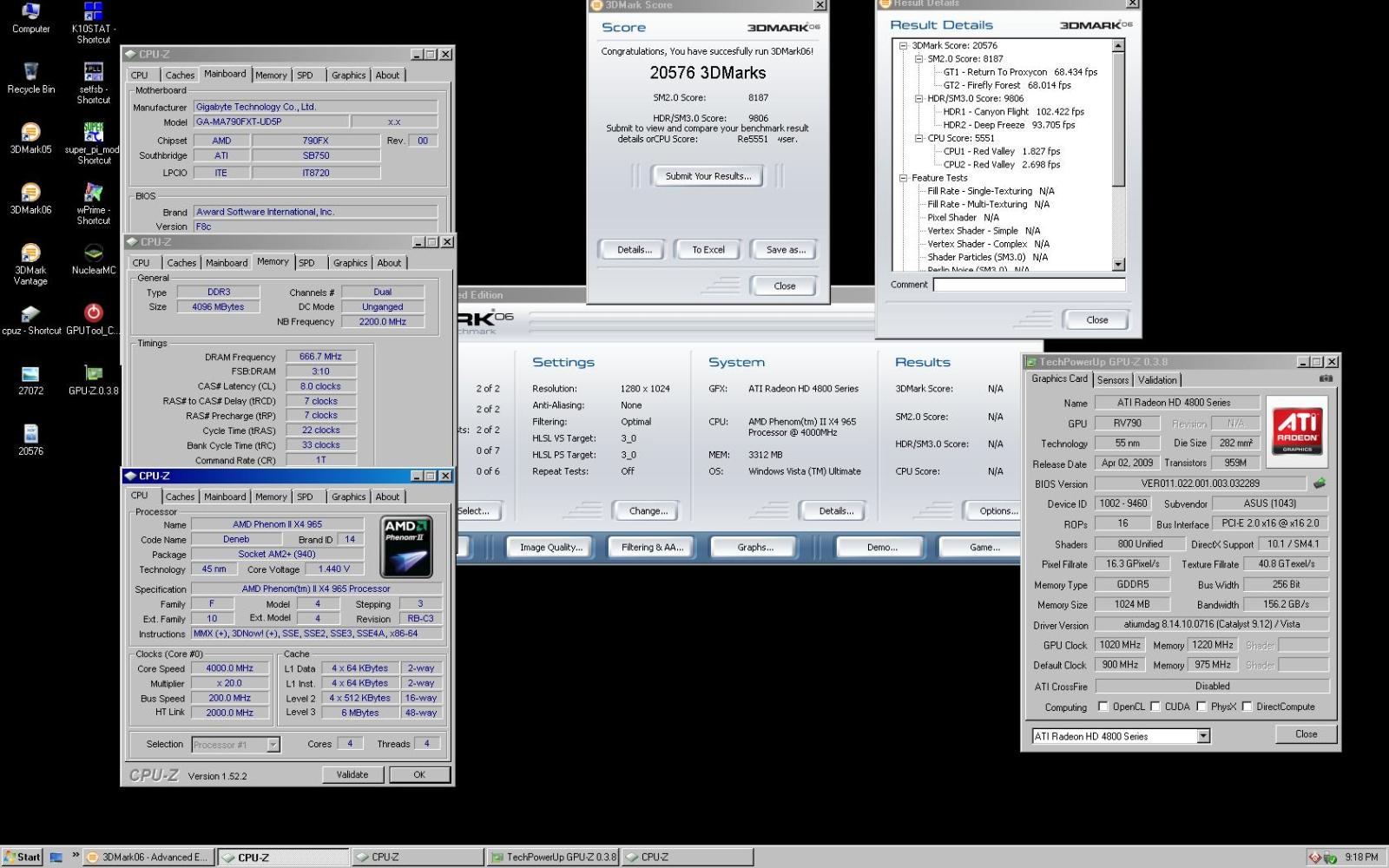The width and height of the screenshot is (1389, 868).
Task: Open the Recycle Bin icon
Action: (x=30, y=78)
